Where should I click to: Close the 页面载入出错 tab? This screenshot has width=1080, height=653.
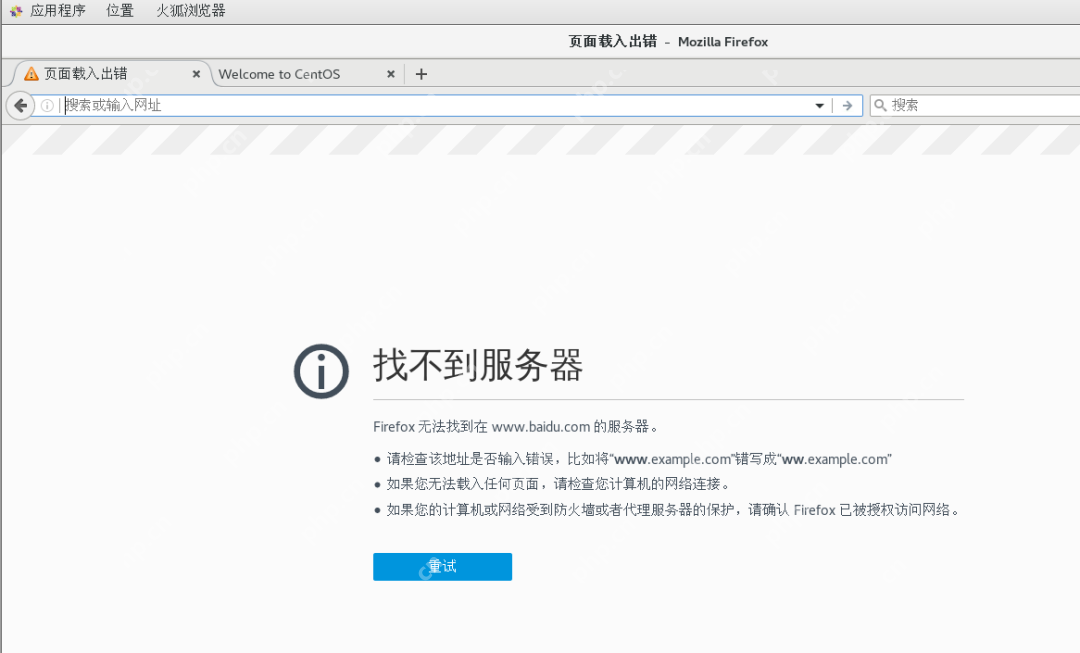point(196,74)
